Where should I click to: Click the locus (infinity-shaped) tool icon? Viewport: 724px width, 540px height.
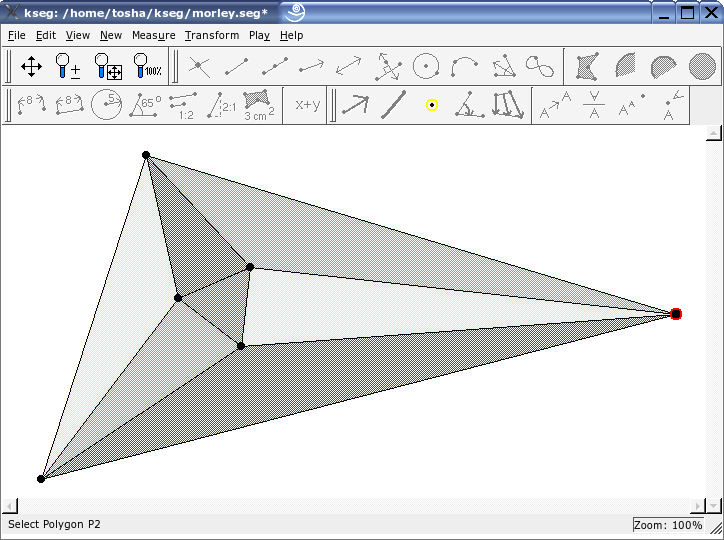(x=541, y=67)
